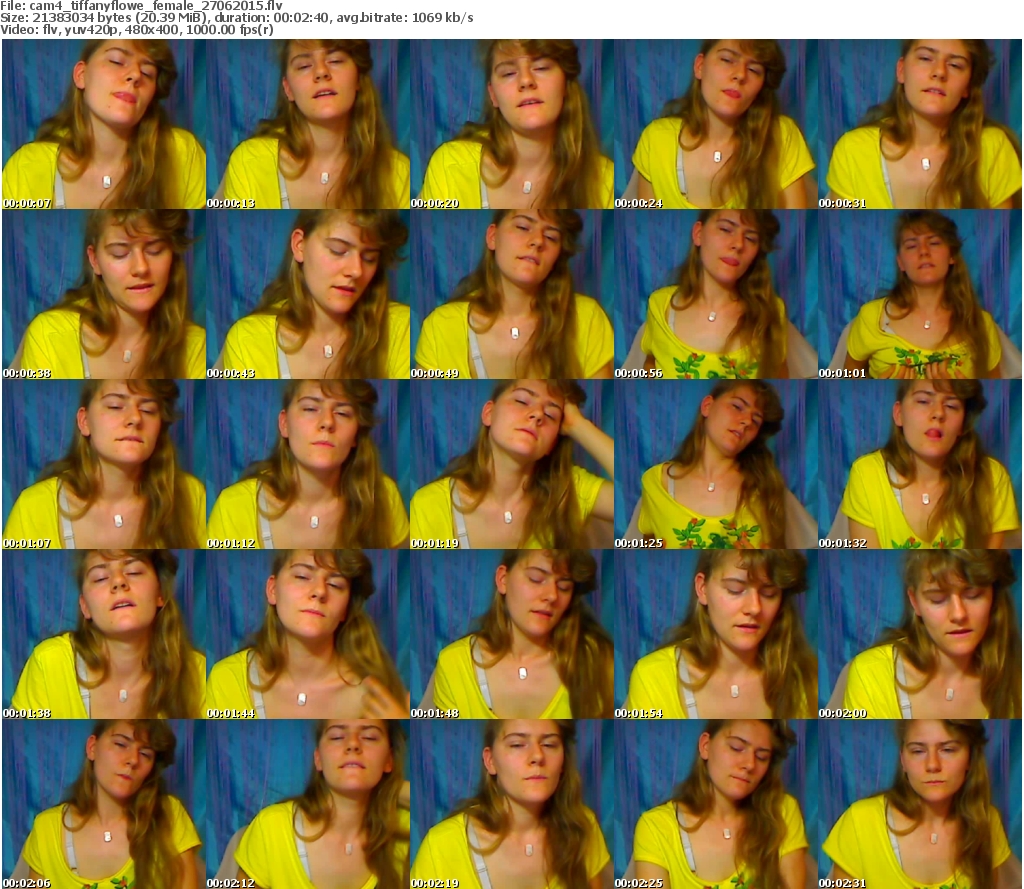Select the frame timestamped 00:00:49
The height and width of the screenshot is (889, 1024).
pos(511,294)
